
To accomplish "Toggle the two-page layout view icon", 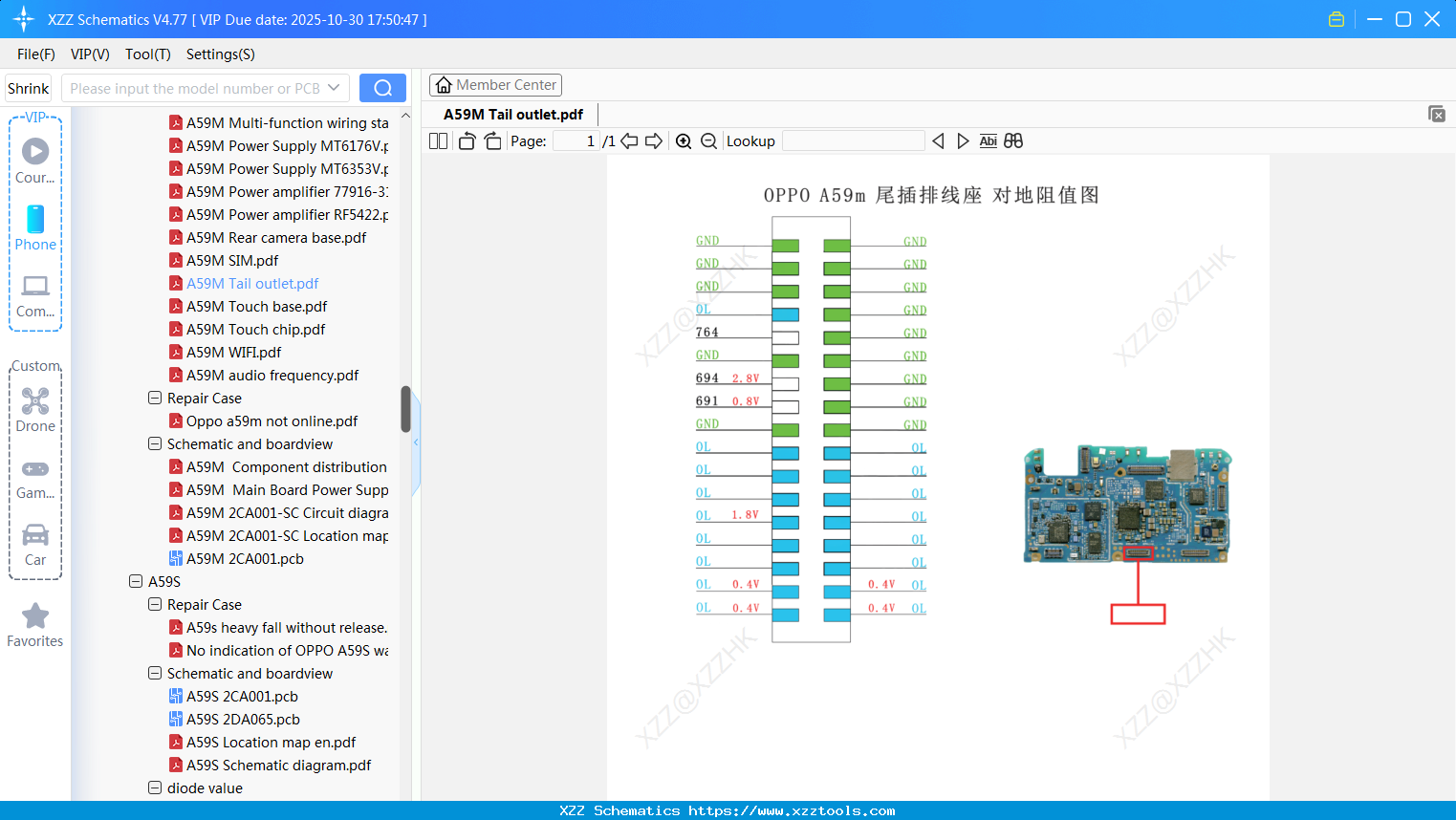I will pos(439,141).
